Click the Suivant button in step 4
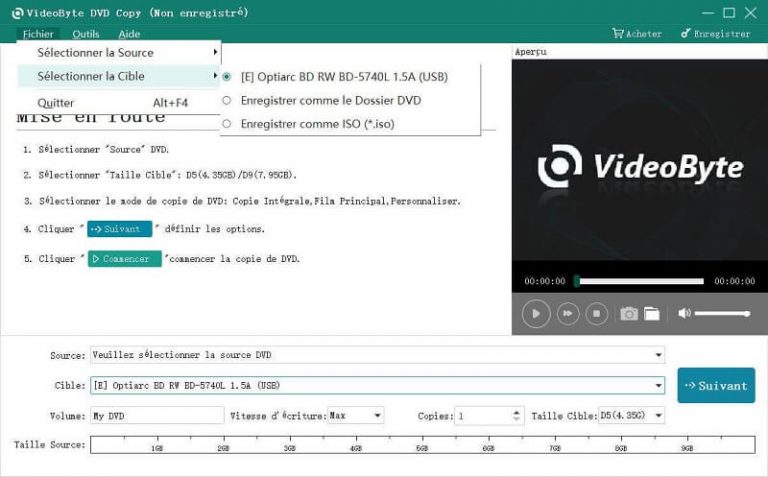Image resolution: width=768 pixels, height=477 pixels. pos(120,229)
